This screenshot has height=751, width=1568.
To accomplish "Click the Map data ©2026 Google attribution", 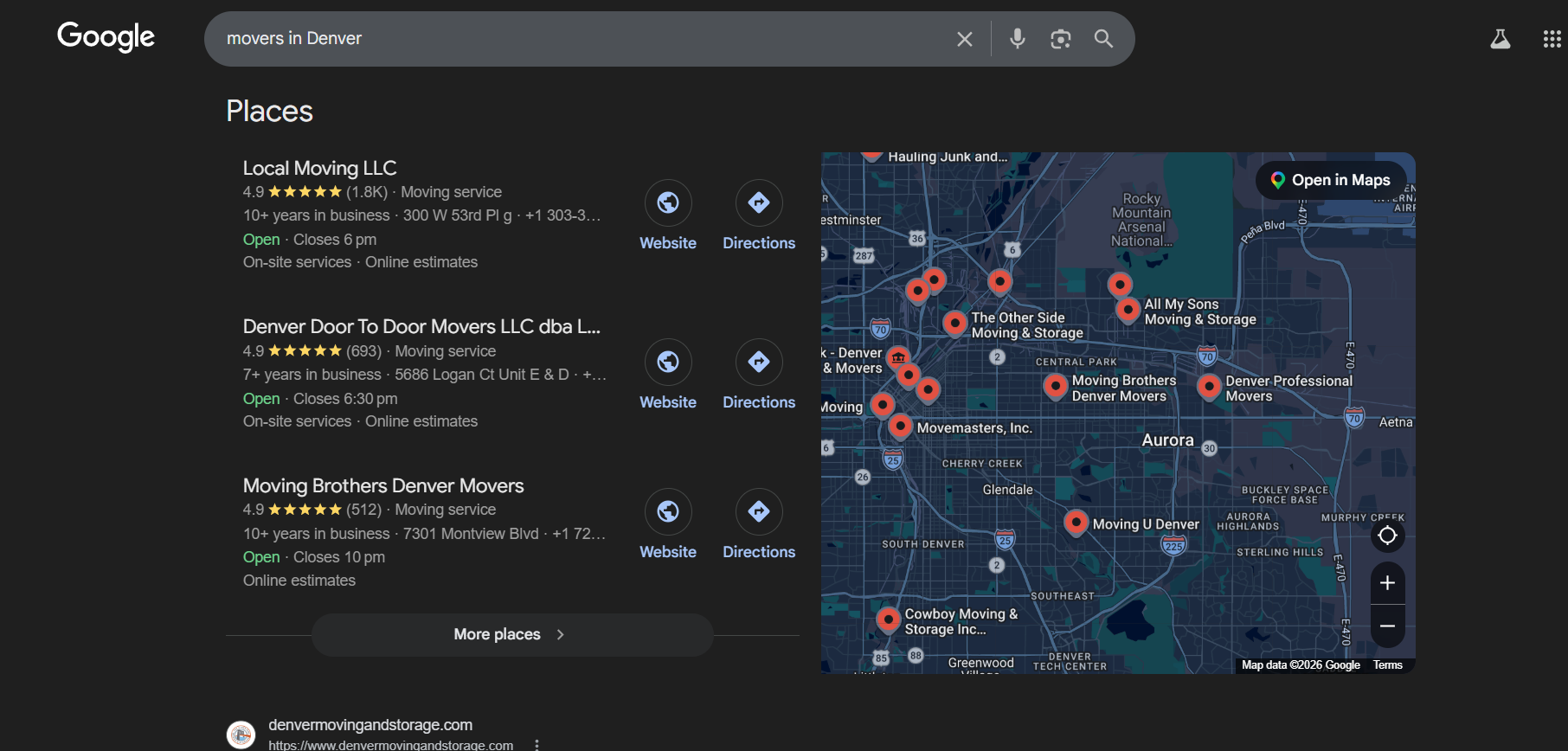I will click(1301, 665).
